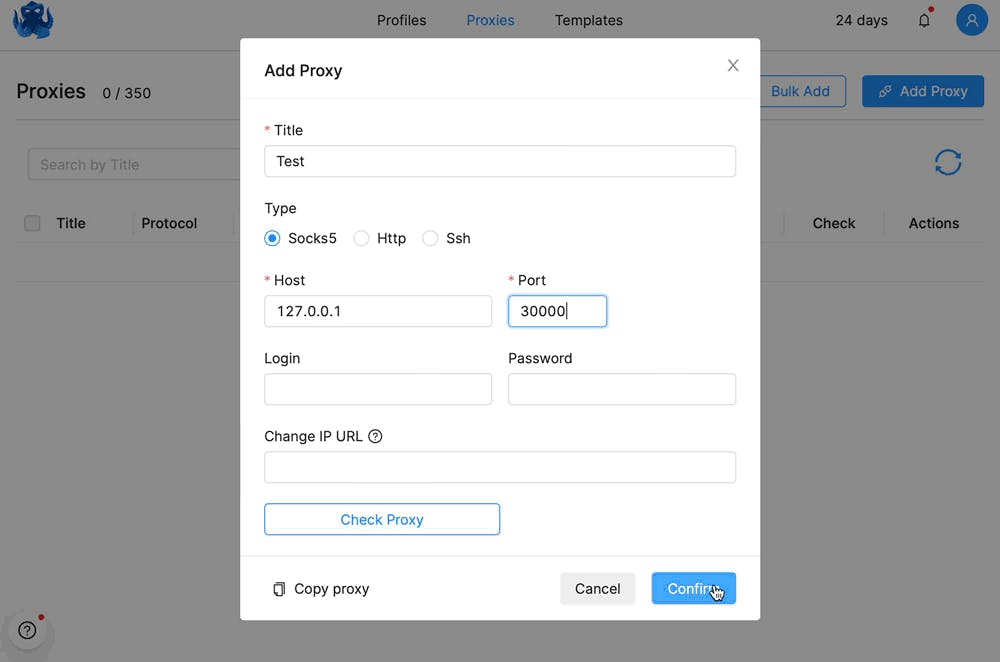Open the help button in corner
This screenshot has height=662, width=1000.
point(27,630)
